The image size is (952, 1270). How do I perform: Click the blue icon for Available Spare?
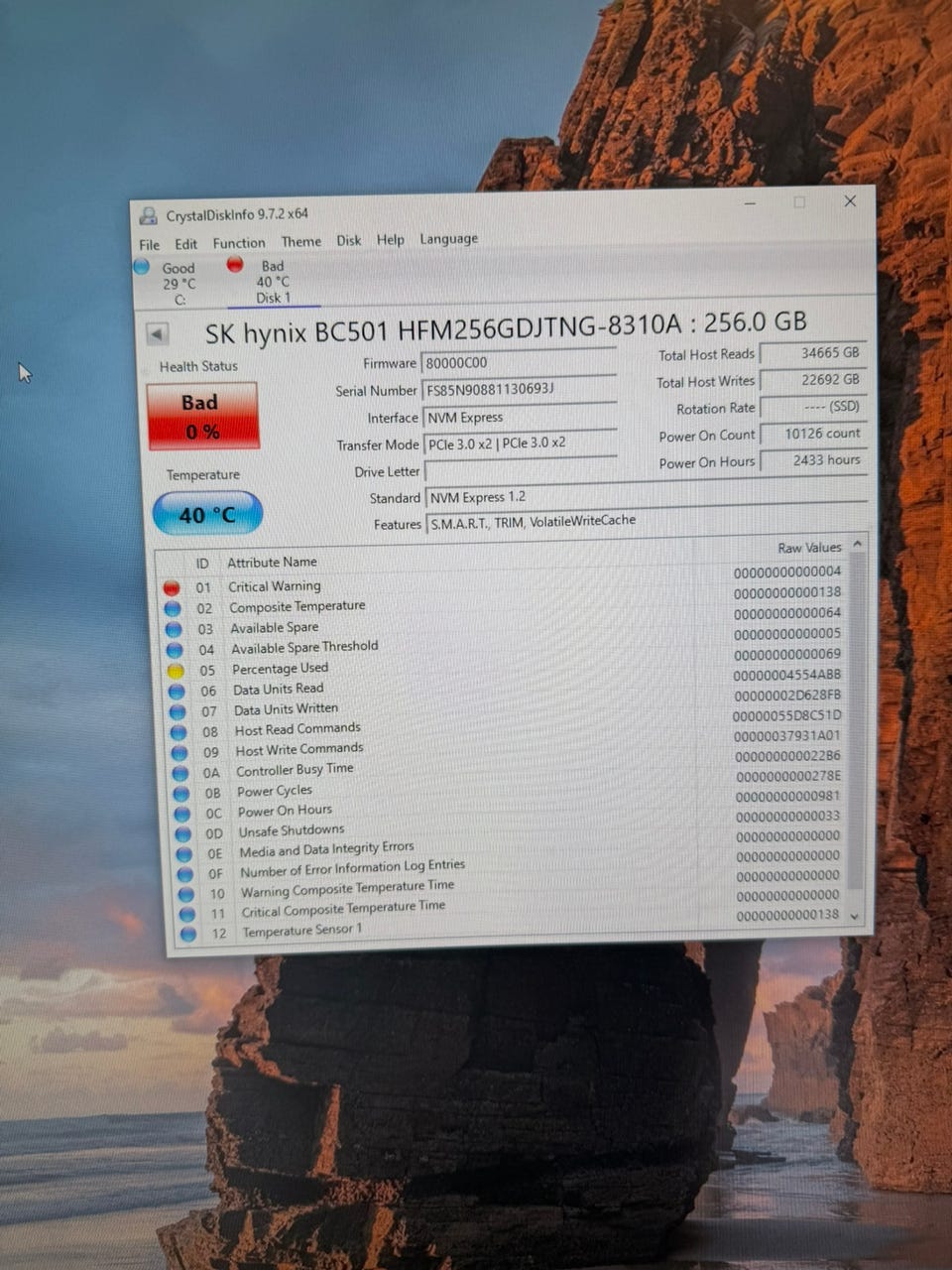point(174,629)
